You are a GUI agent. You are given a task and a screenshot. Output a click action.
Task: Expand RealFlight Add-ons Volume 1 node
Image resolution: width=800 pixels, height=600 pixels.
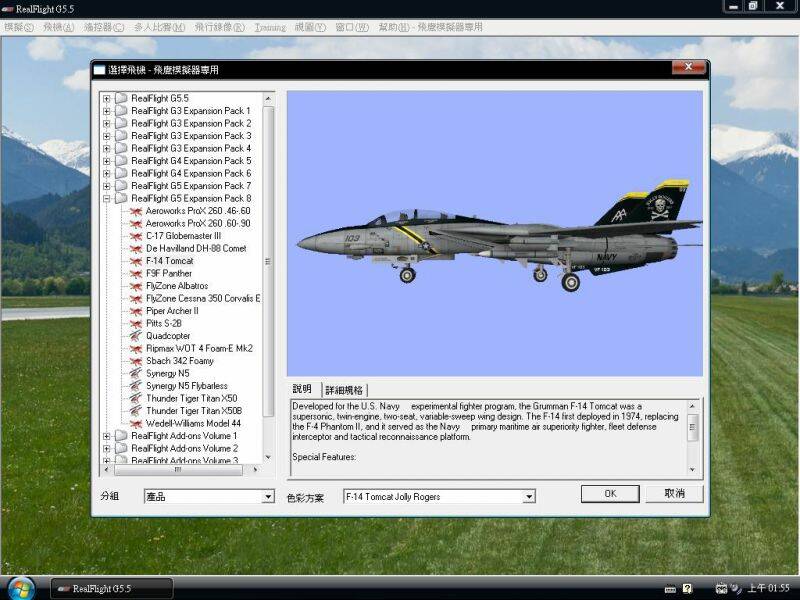(107, 436)
